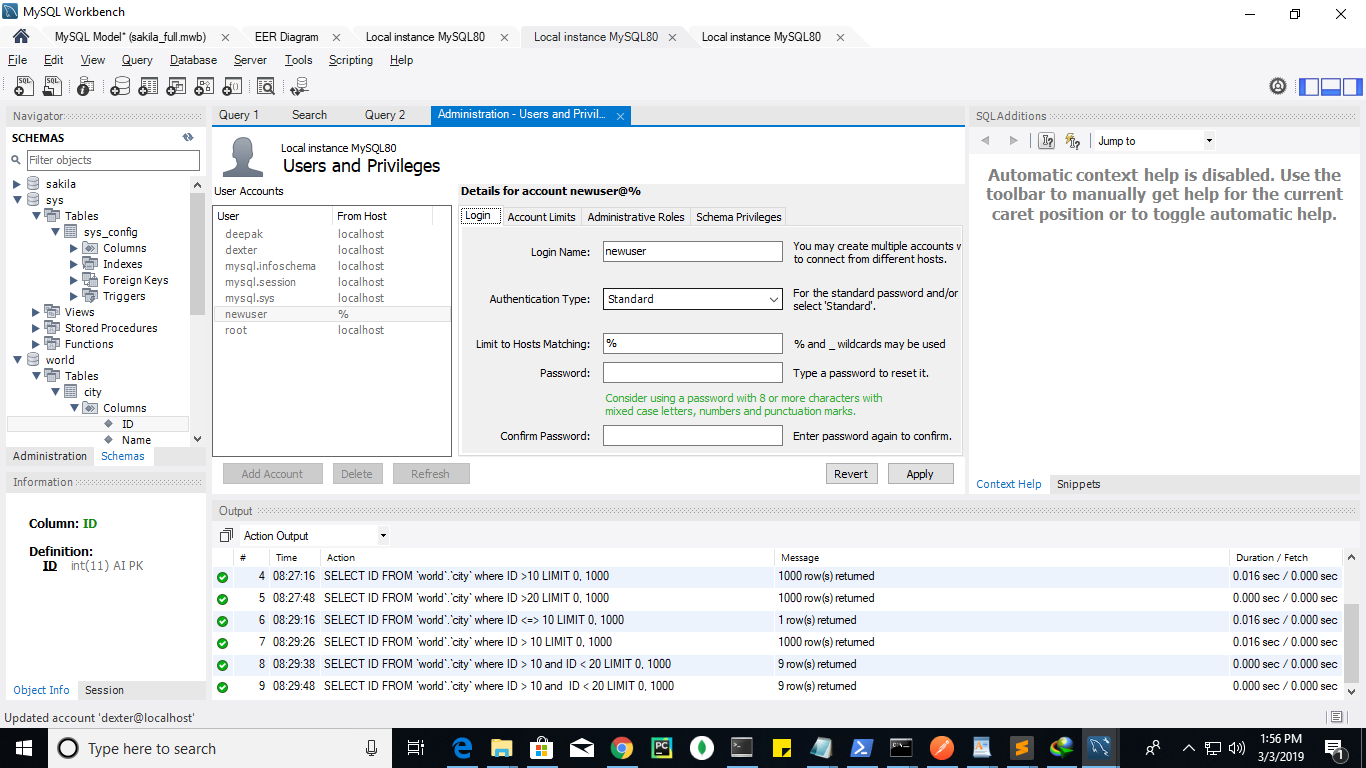
Task: Click the status bar output icon
Action: coord(1337,717)
